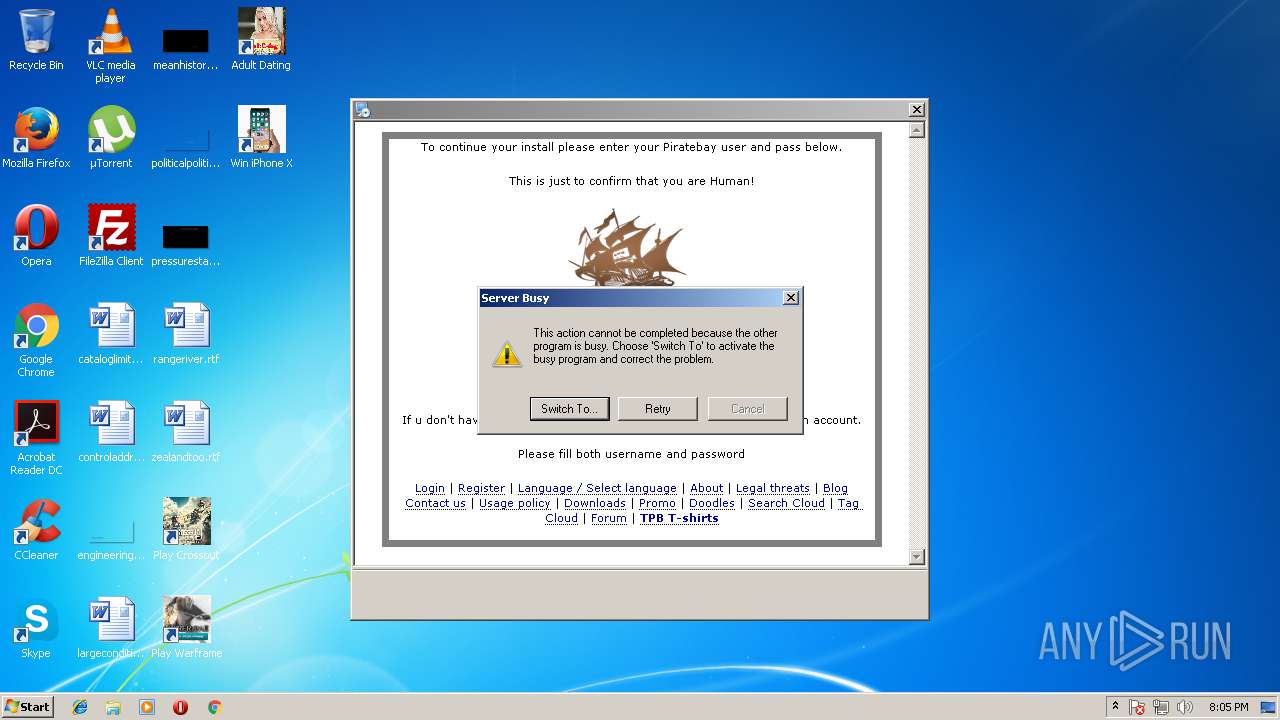
Task: Open the controladdr document icon
Action: pos(110,432)
